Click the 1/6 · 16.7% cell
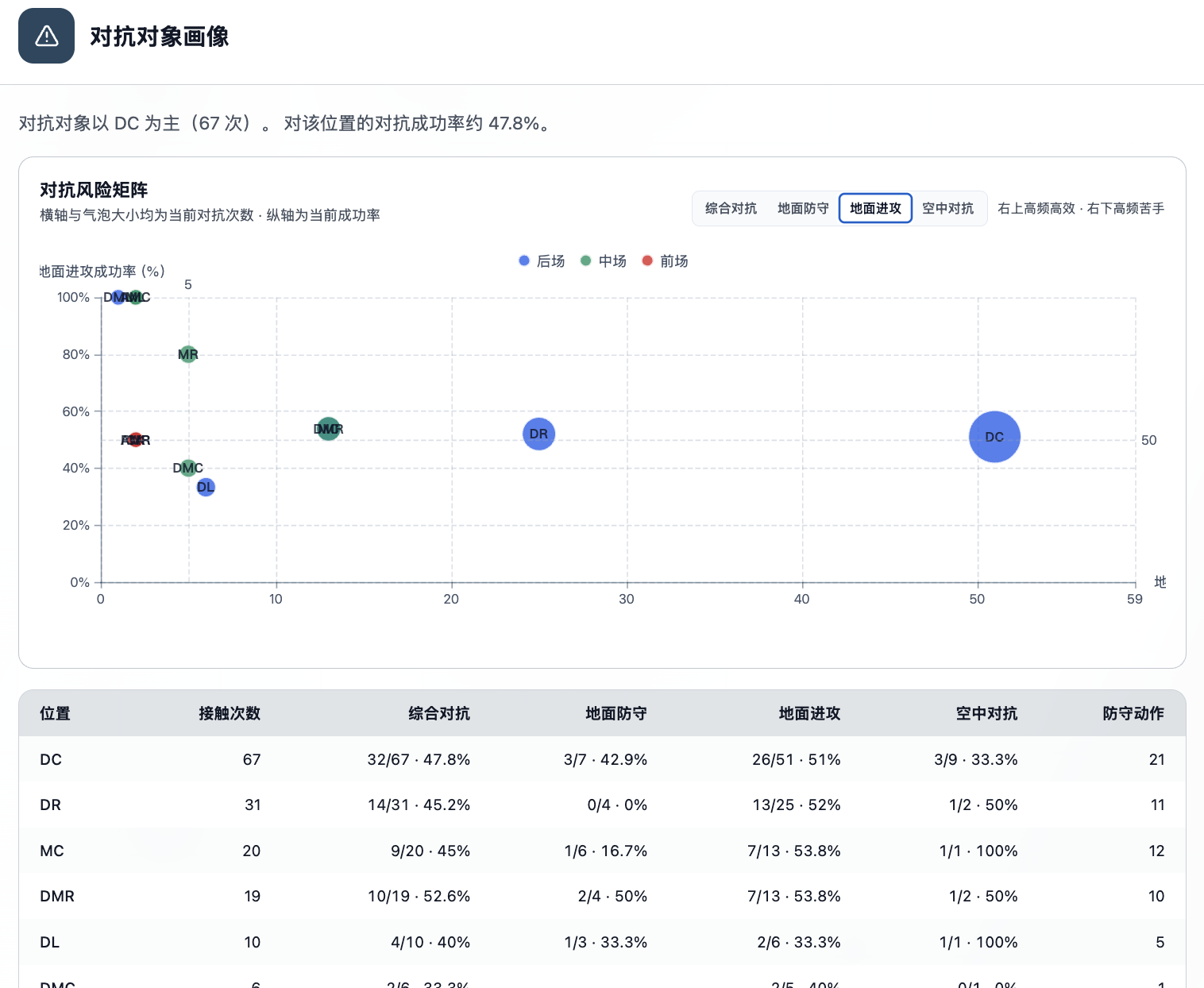 606,851
